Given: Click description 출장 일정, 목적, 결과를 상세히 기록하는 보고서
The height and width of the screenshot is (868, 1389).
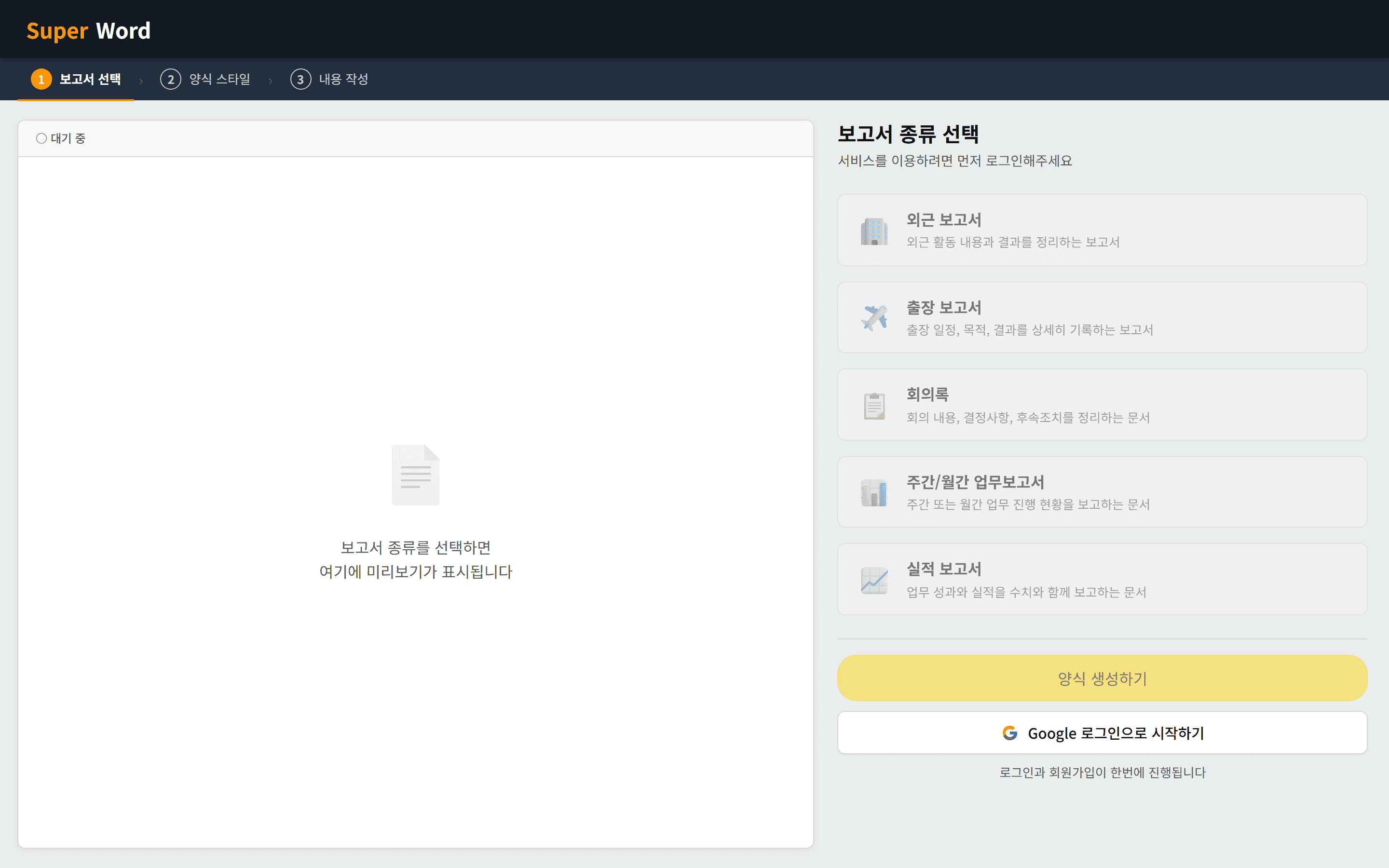Looking at the screenshot, I should [1030, 330].
